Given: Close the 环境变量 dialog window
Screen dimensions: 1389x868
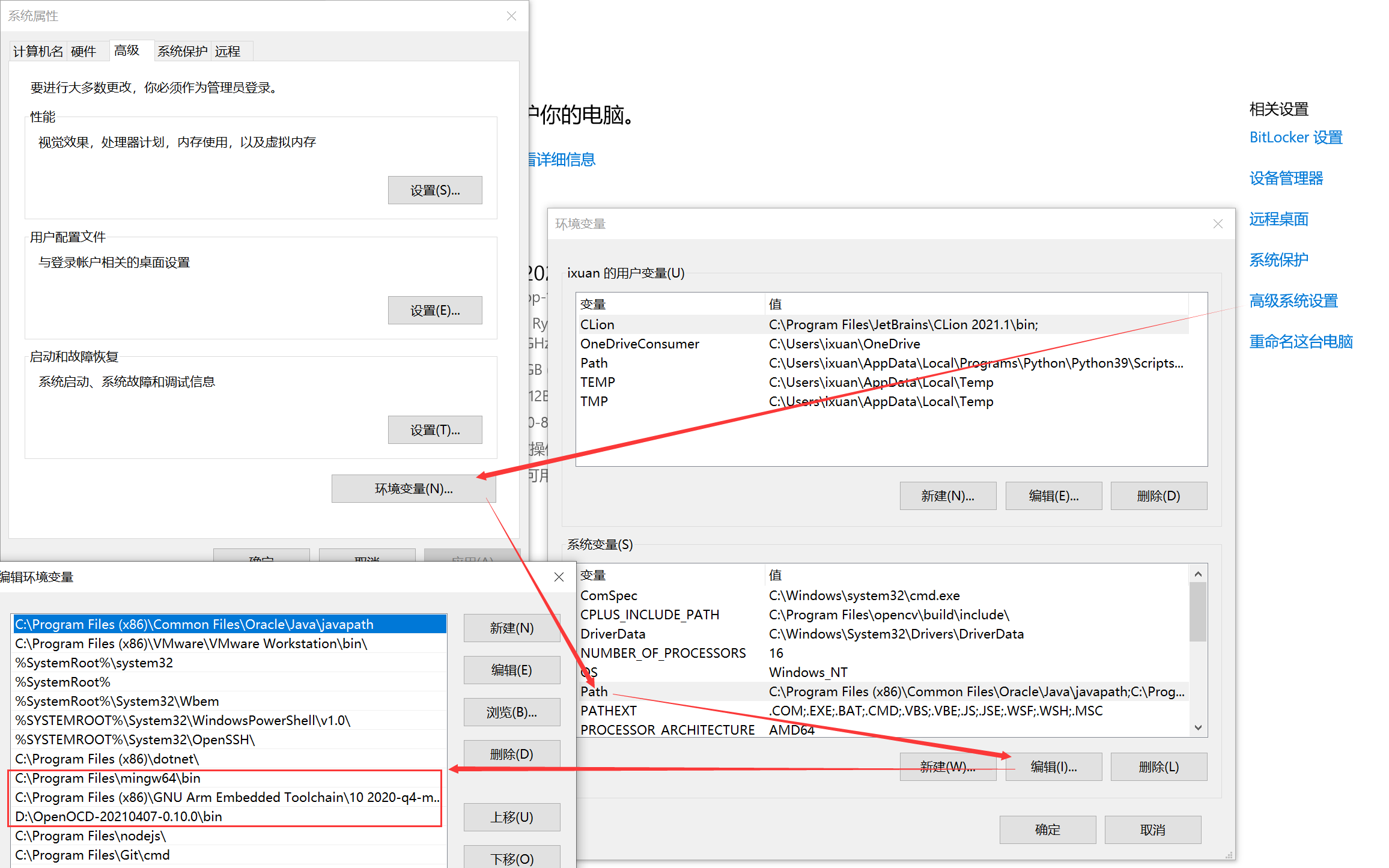Looking at the screenshot, I should click(x=1218, y=224).
